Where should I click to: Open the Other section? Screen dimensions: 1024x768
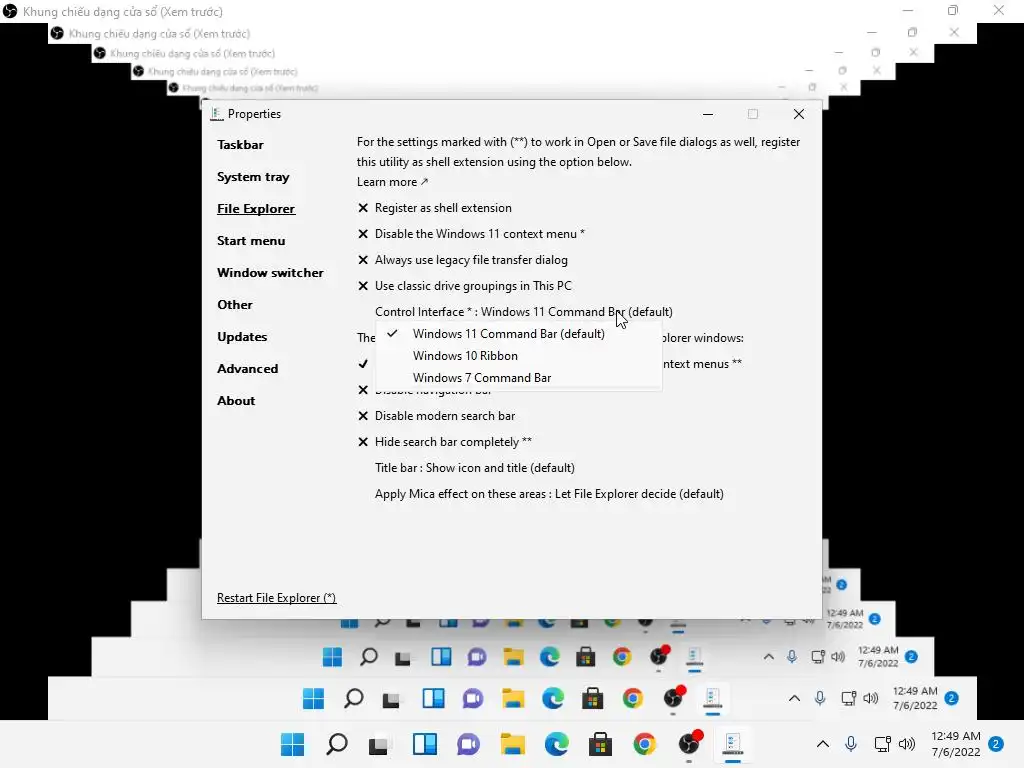[234, 305]
